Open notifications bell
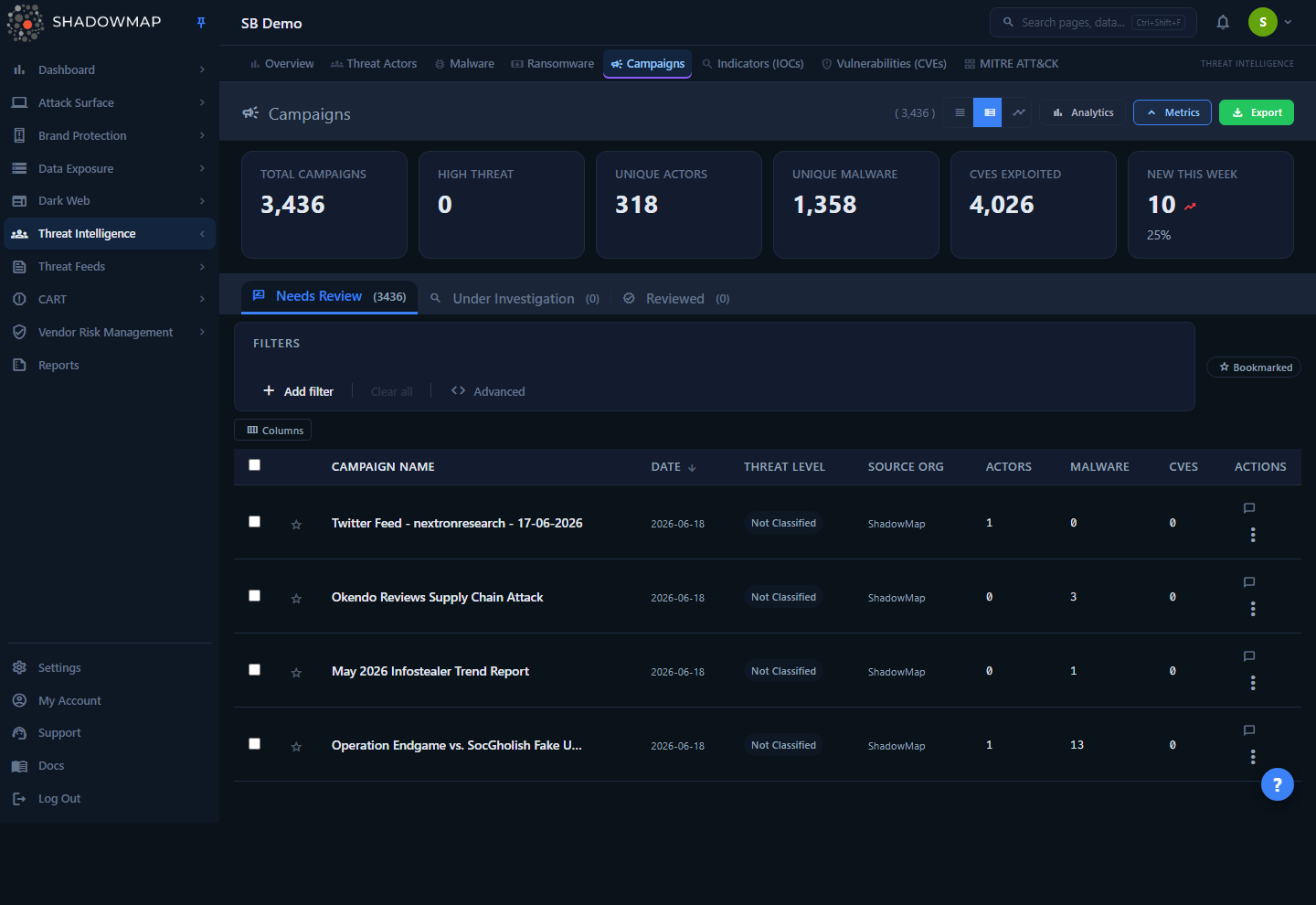The height and width of the screenshot is (905, 1316). pos(1223,23)
